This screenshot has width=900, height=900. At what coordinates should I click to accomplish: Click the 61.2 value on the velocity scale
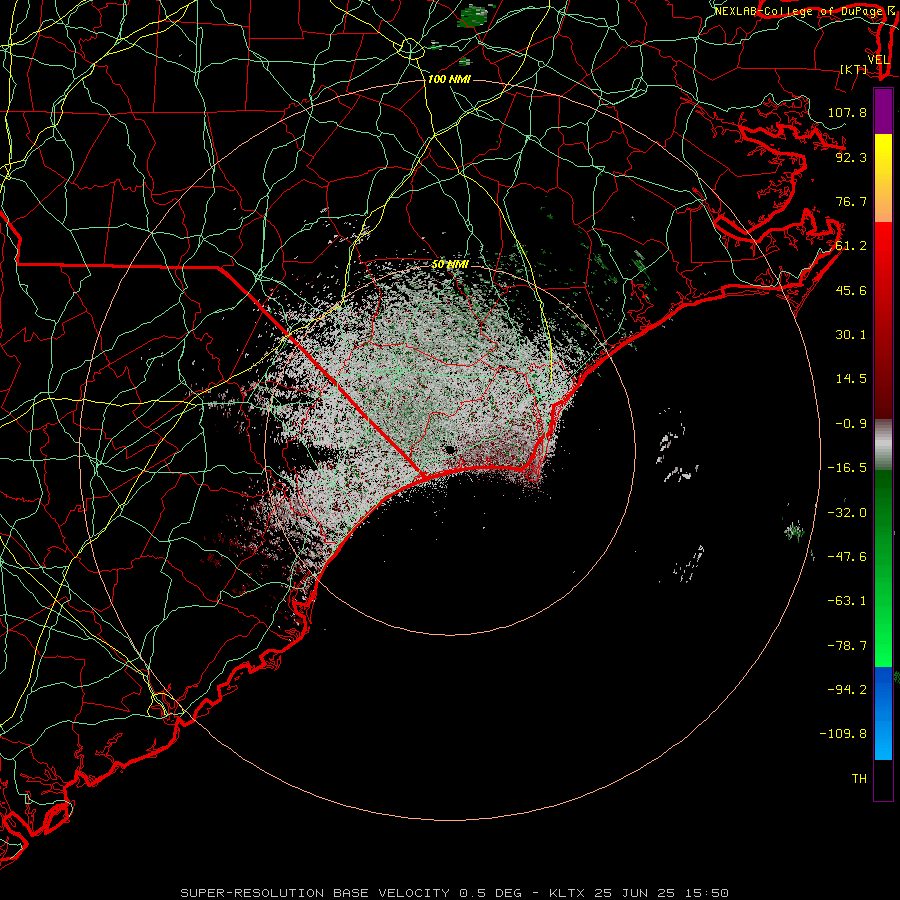click(x=851, y=246)
